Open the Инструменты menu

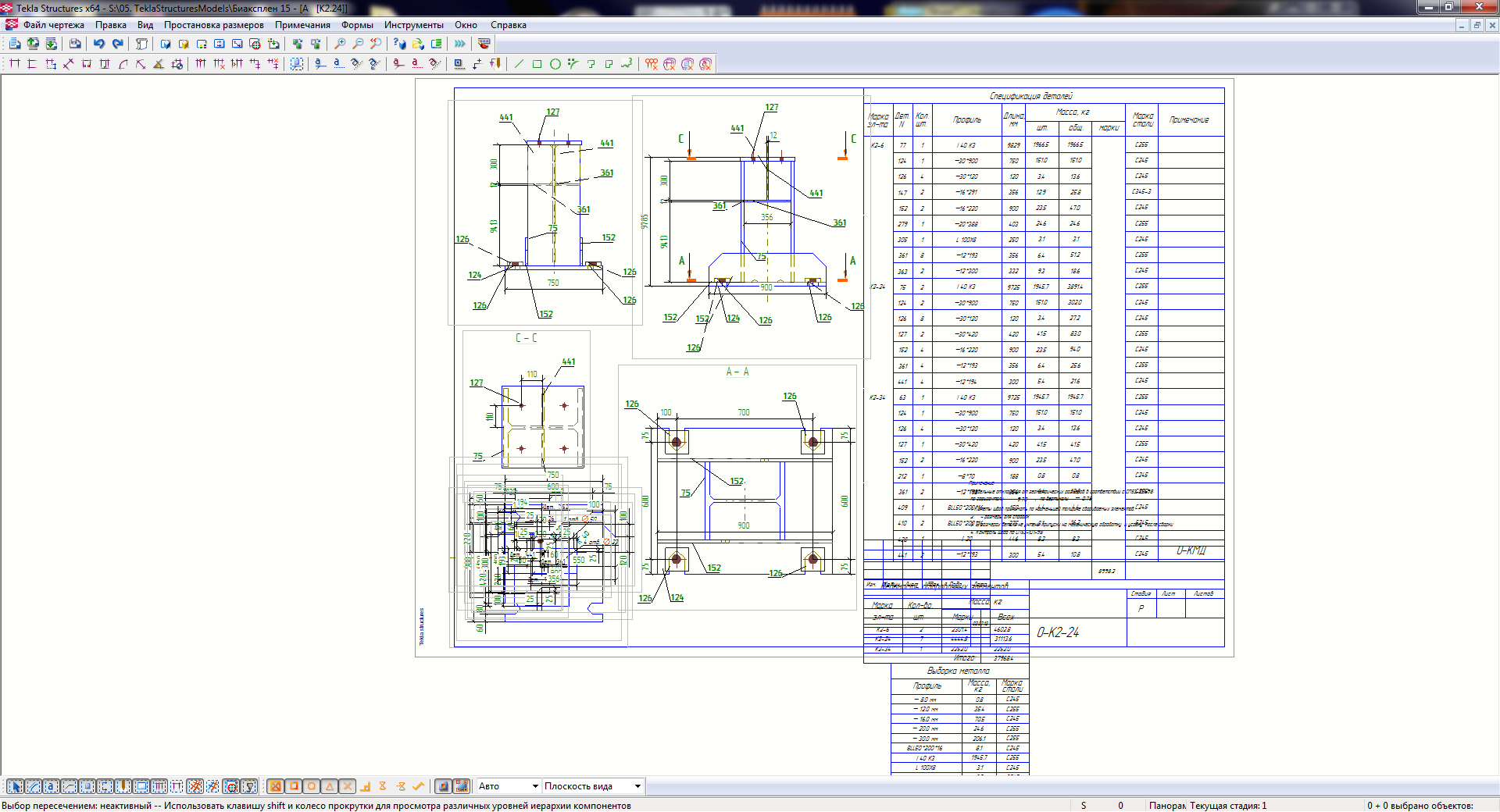tap(413, 25)
